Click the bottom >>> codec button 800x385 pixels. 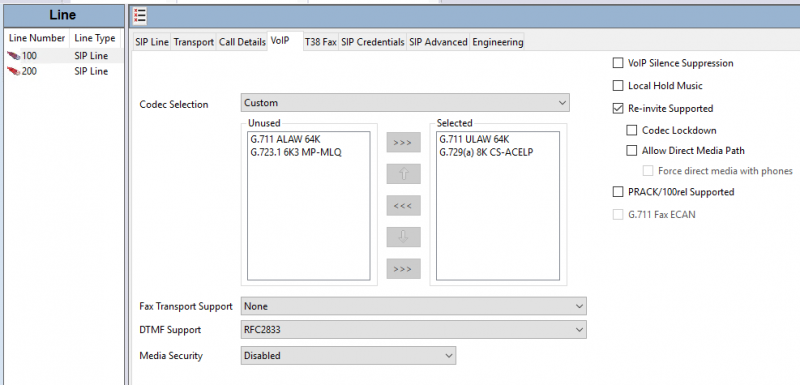click(403, 269)
